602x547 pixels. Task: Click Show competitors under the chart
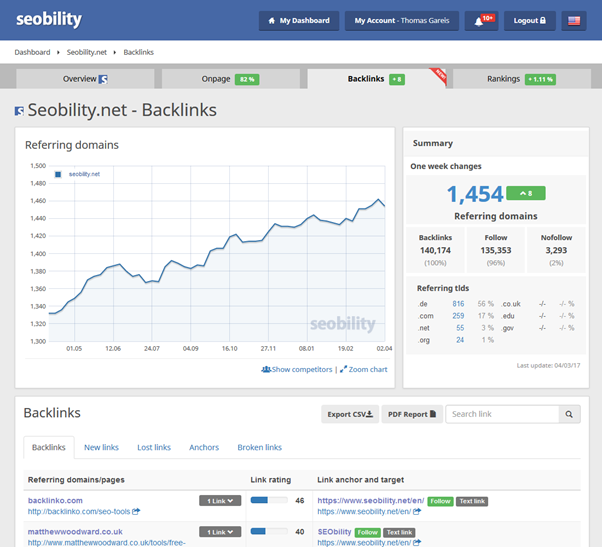(x=297, y=369)
